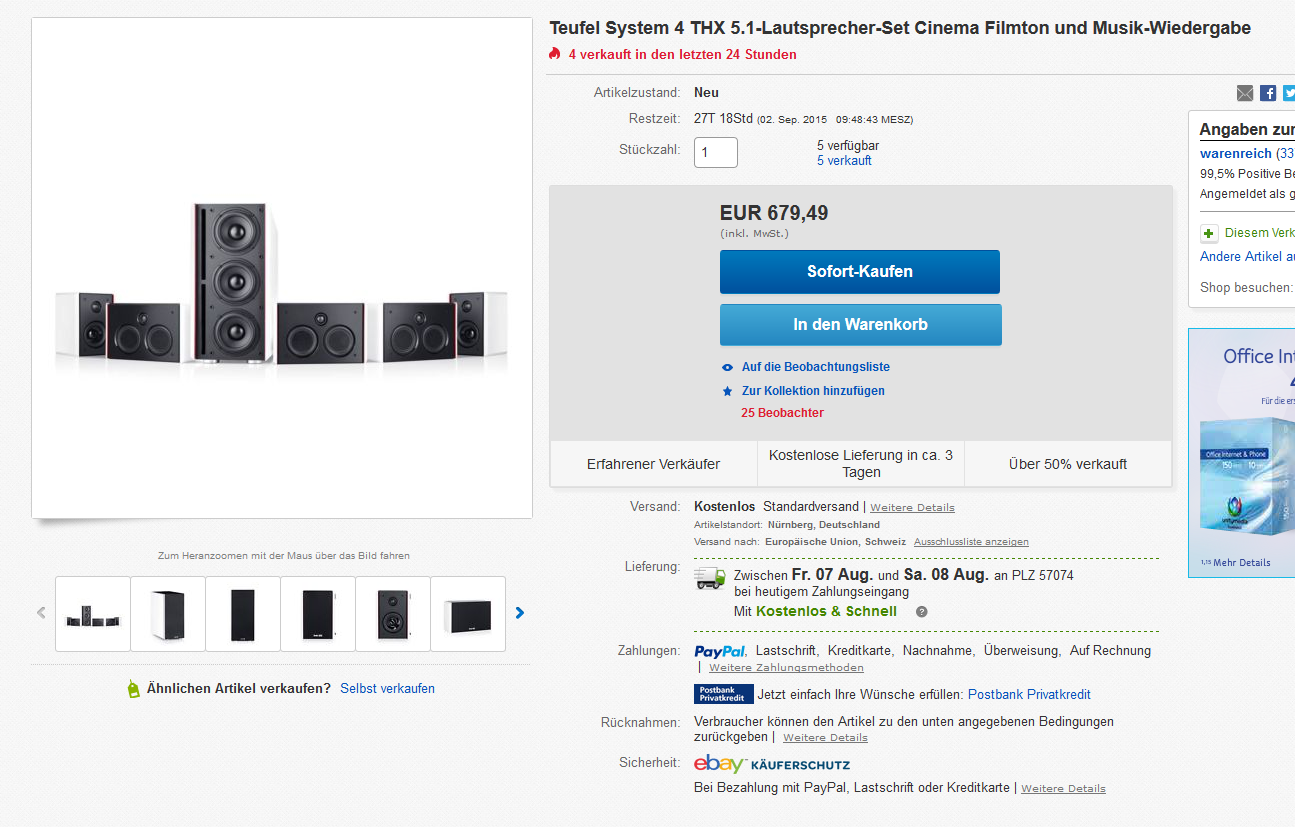1295x827 pixels.
Task: Open the Weitere Zahlungsmethoden link
Action: pos(786,668)
